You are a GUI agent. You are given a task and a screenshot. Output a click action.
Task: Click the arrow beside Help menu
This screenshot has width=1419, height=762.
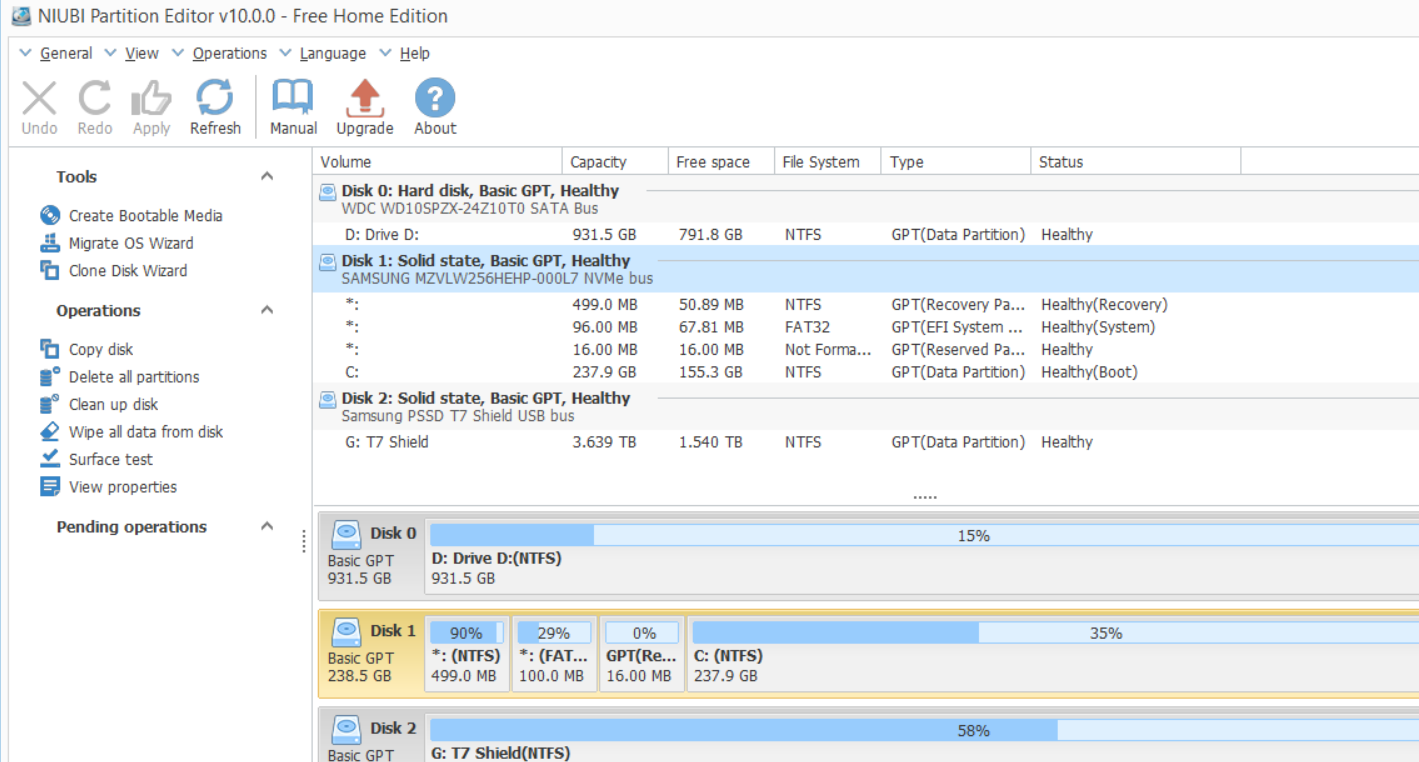[386, 53]
